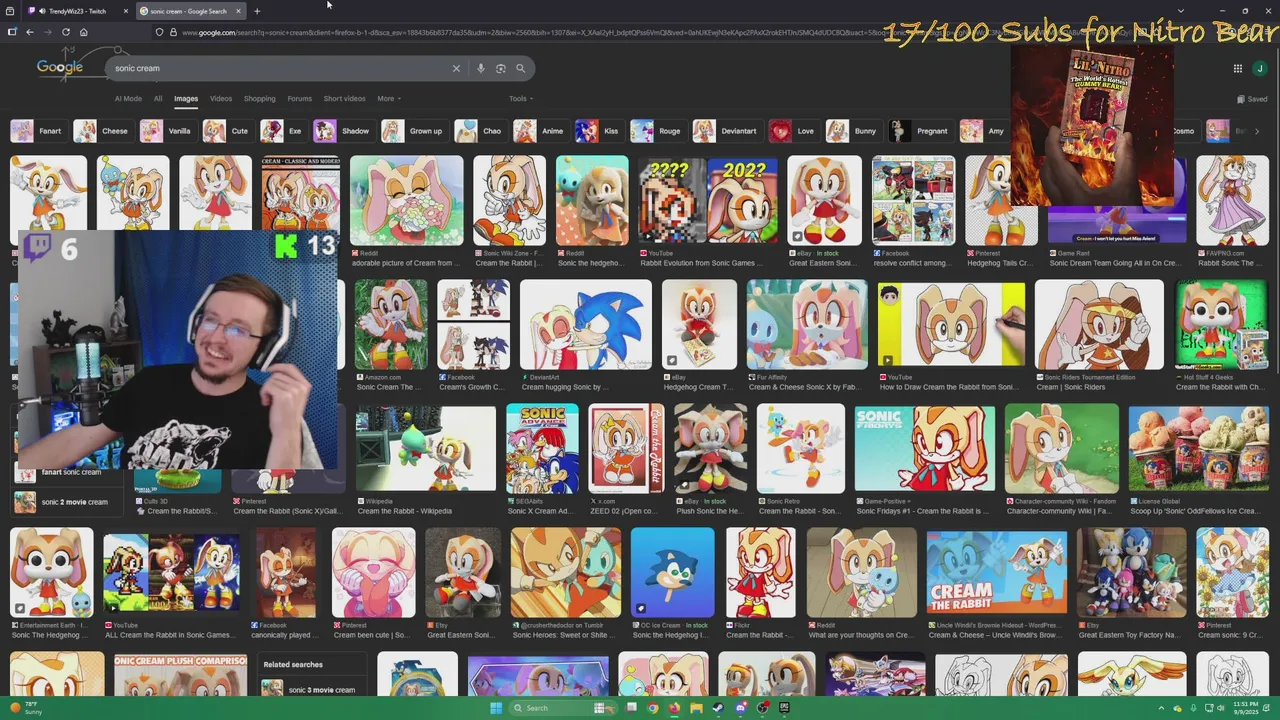Viewport: 1280px width, 720px height.
Task: Reload the current page
Action: coord(66,32)
